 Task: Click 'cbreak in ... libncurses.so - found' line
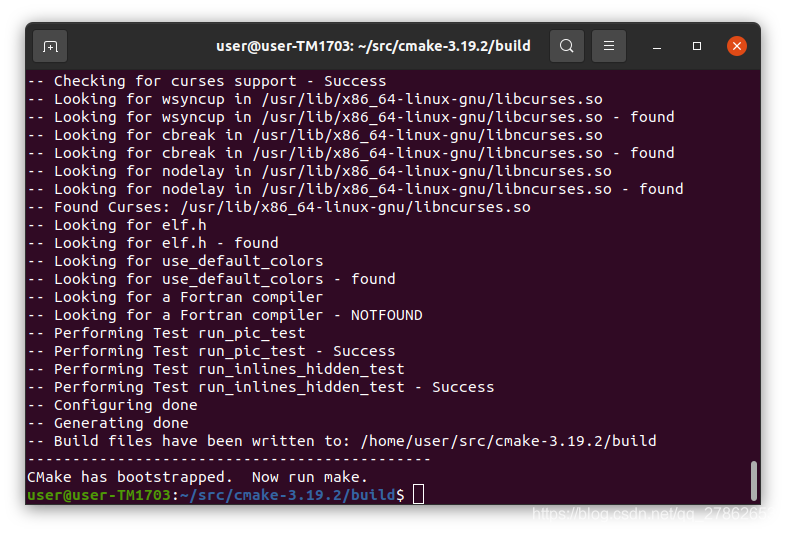coord(351,153)
